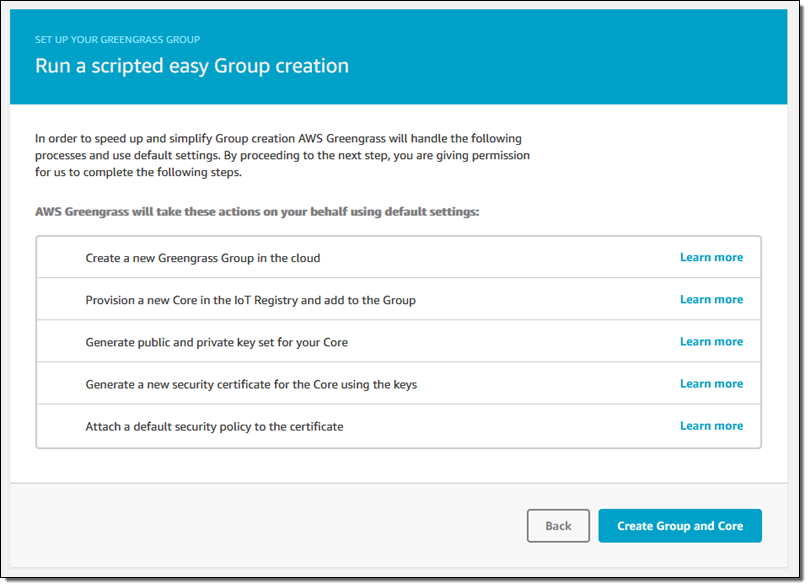Click the 'SET UP YOUR GREENGRASS GROUP' label
The height and width of the screenshot is (588, 810).
[x=117, y=40]
